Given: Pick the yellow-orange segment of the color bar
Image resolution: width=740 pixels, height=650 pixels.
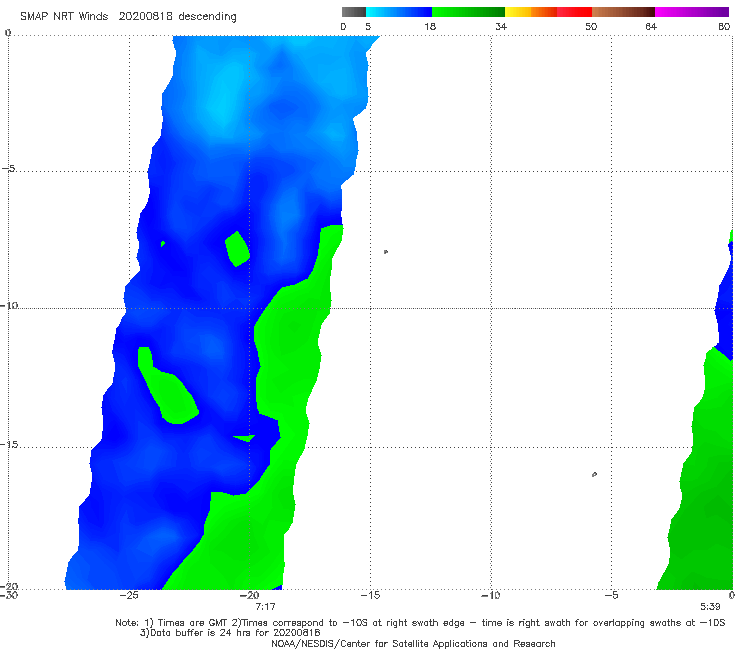Looking at the screenshot, I should (530, 12).
